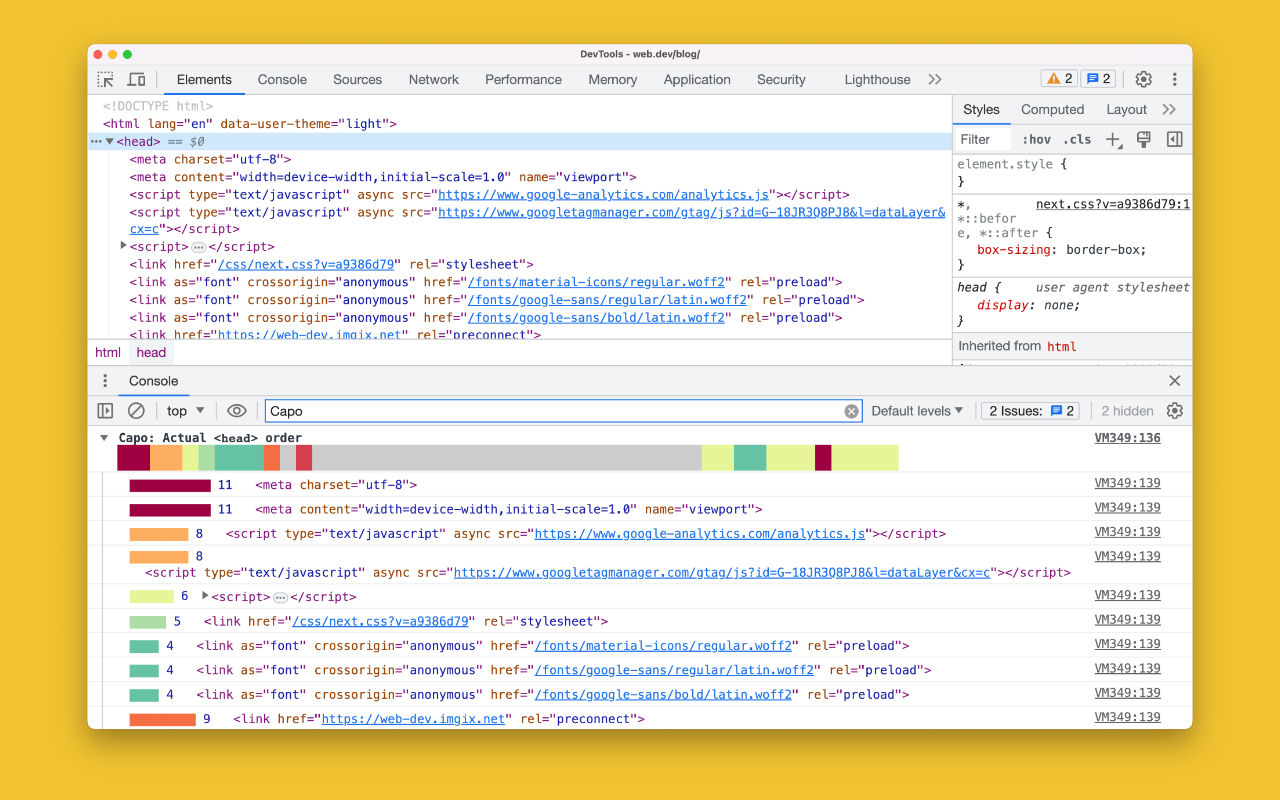Open DevTools settings gear icon
This screenshot has width=1280, height=800.
[1143, 79]
